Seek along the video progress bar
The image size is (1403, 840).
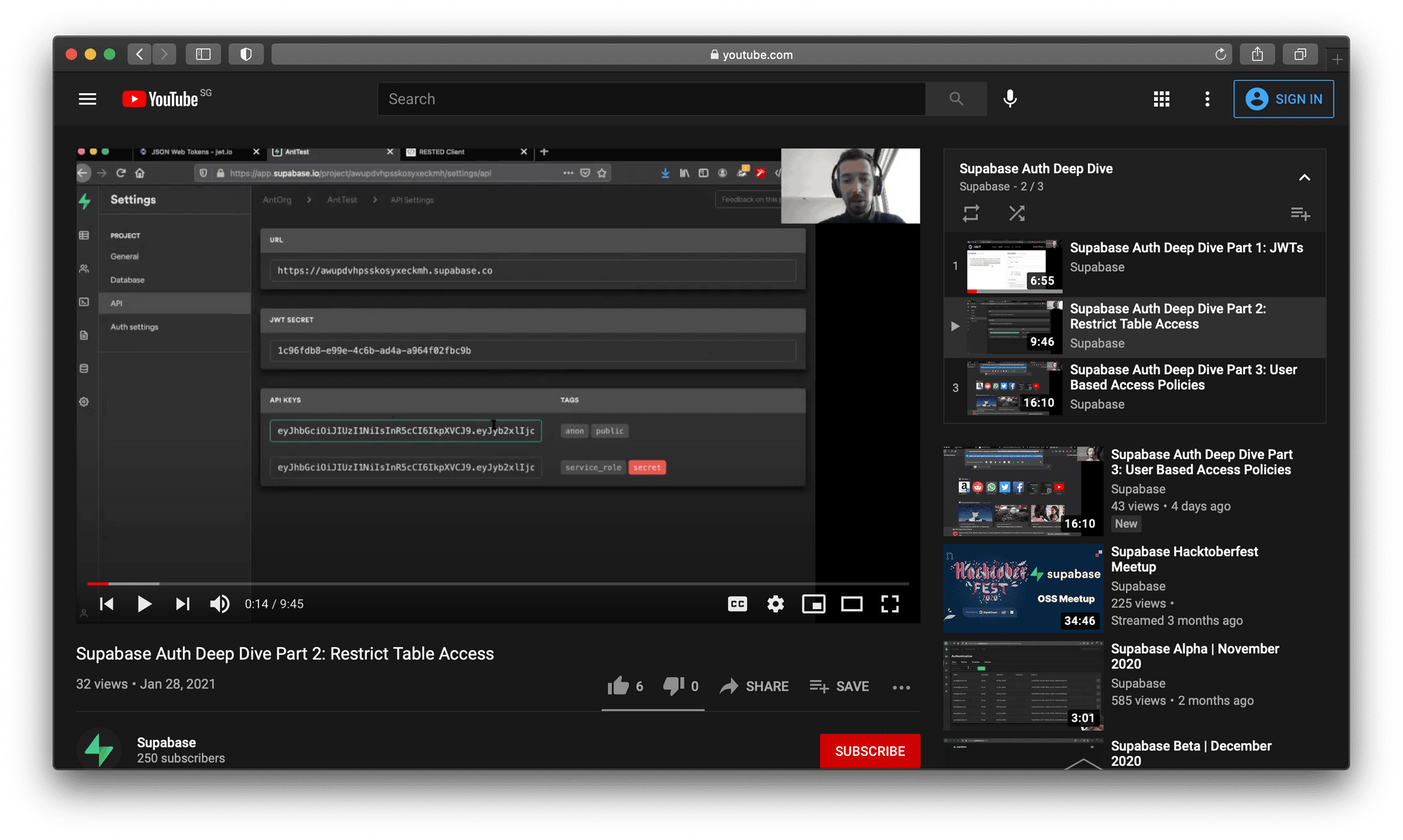(x=498, y=583)
